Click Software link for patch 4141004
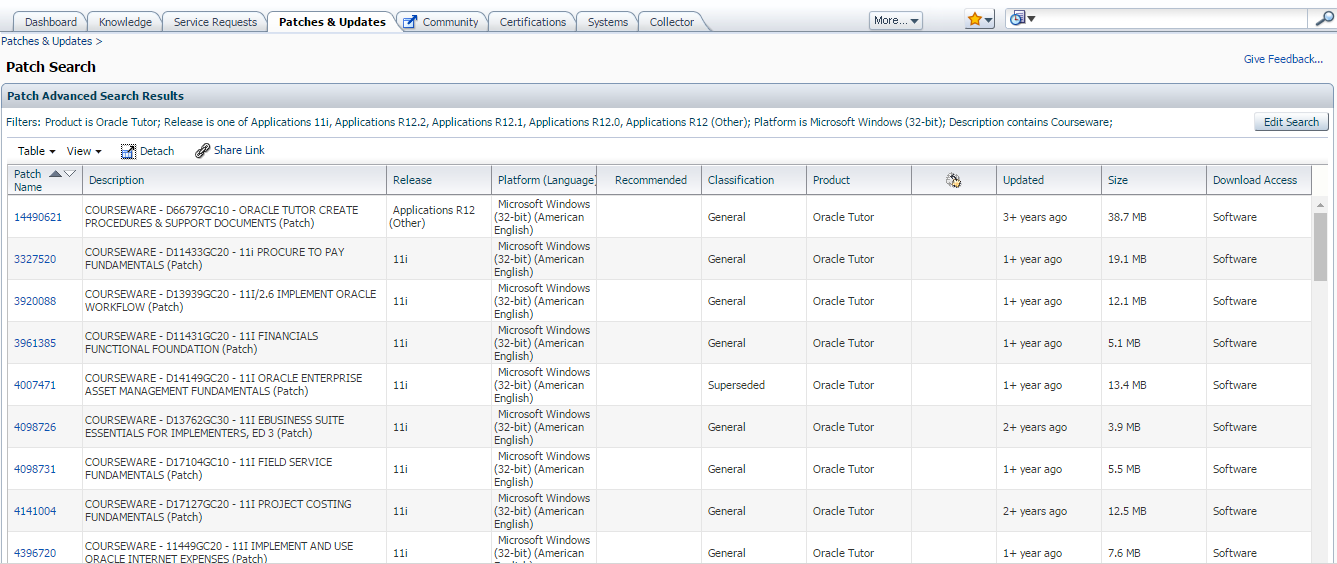The height and width of the screenshot is (564, 1337). click(1235, 511)
